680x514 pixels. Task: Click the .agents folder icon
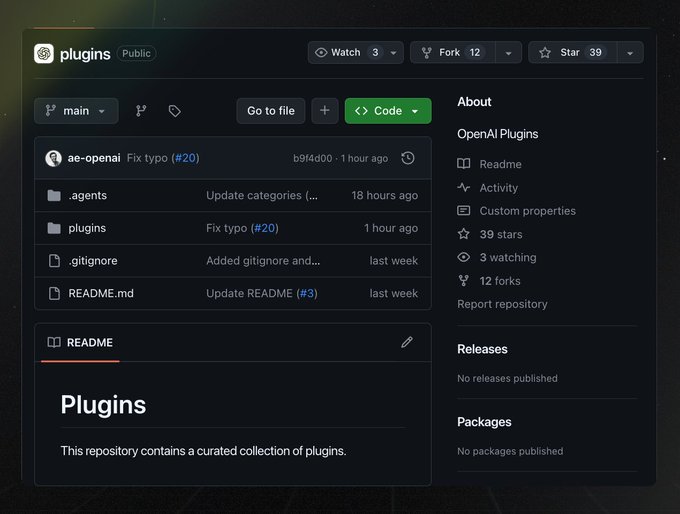click(x=54, y=196)
